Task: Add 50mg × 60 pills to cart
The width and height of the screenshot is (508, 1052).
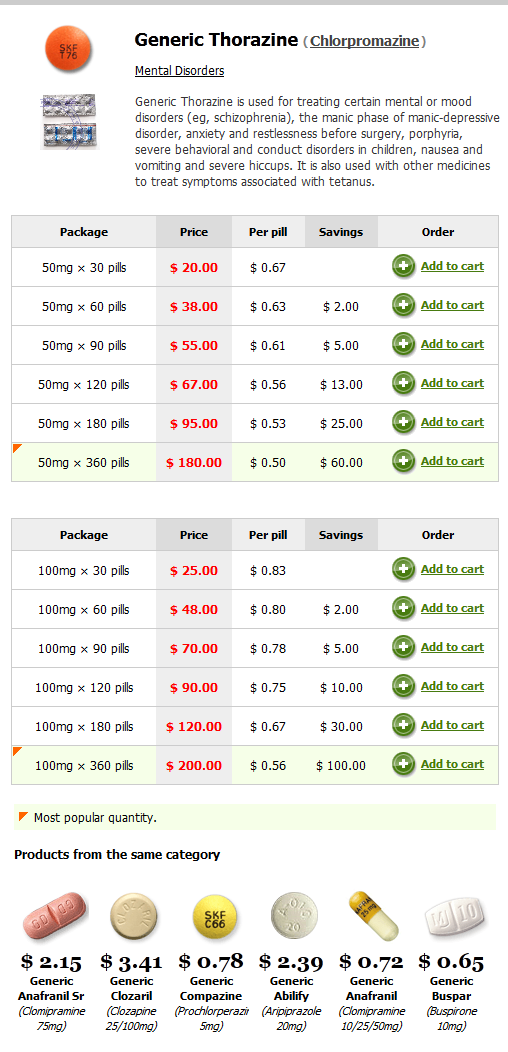Action: click(x=452, y=305)
